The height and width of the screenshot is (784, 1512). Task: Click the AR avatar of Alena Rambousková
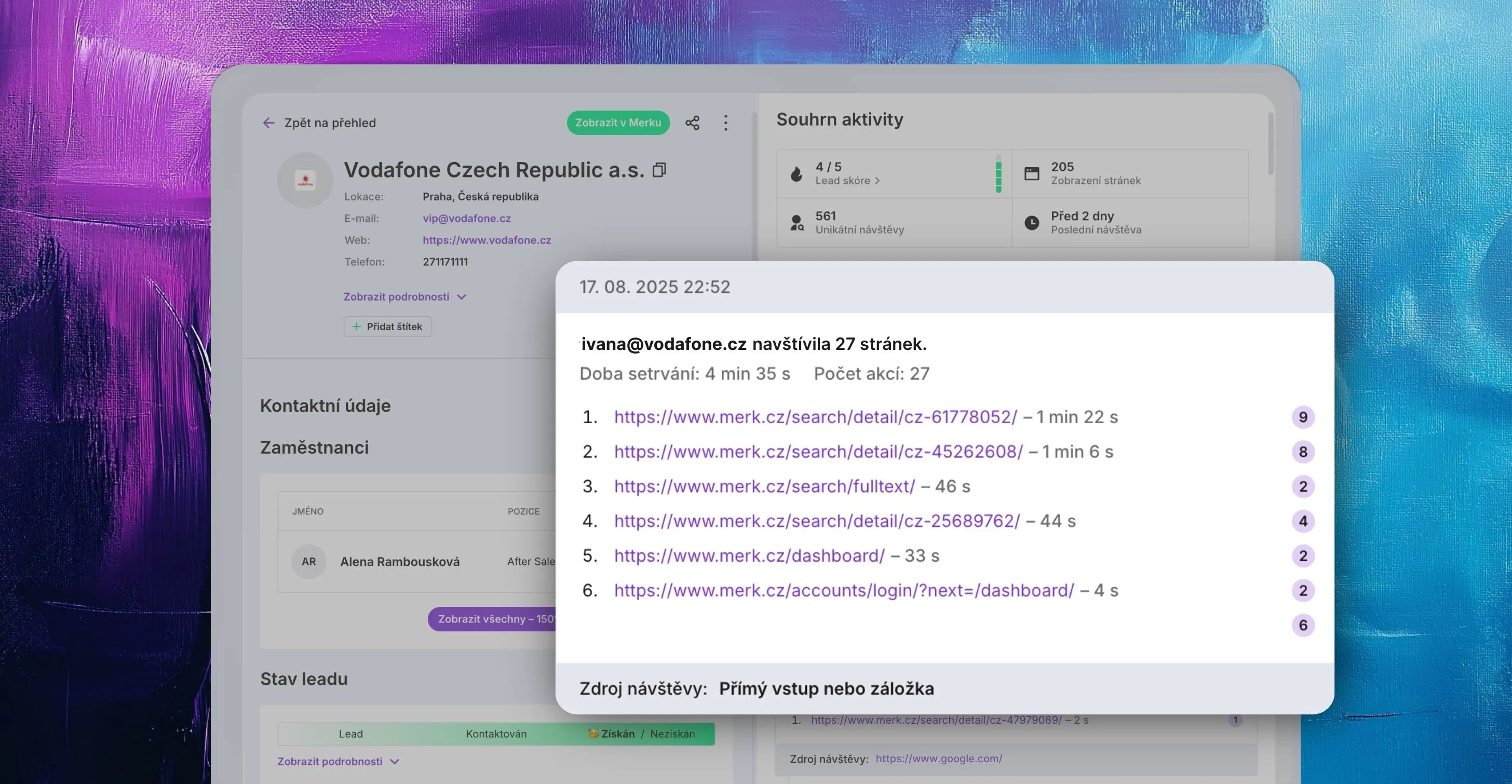click(309, 562)
